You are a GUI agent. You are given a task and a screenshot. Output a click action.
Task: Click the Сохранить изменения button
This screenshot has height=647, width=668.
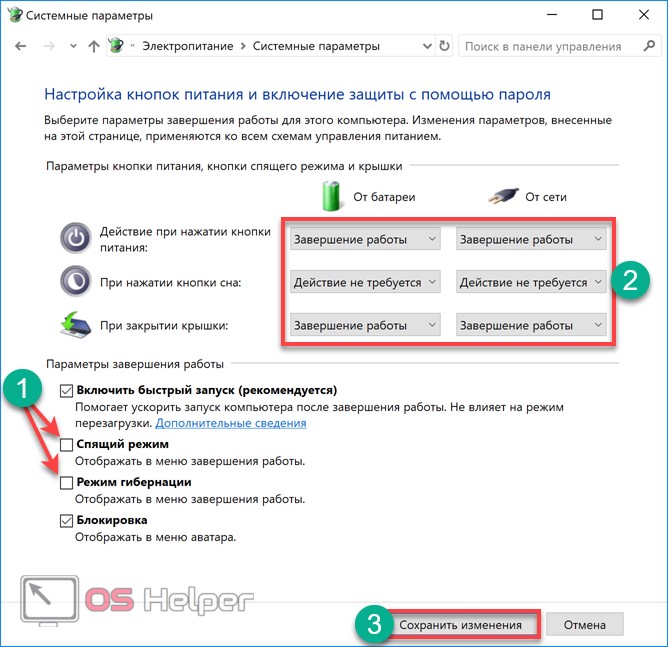click(x=461, y=625)
